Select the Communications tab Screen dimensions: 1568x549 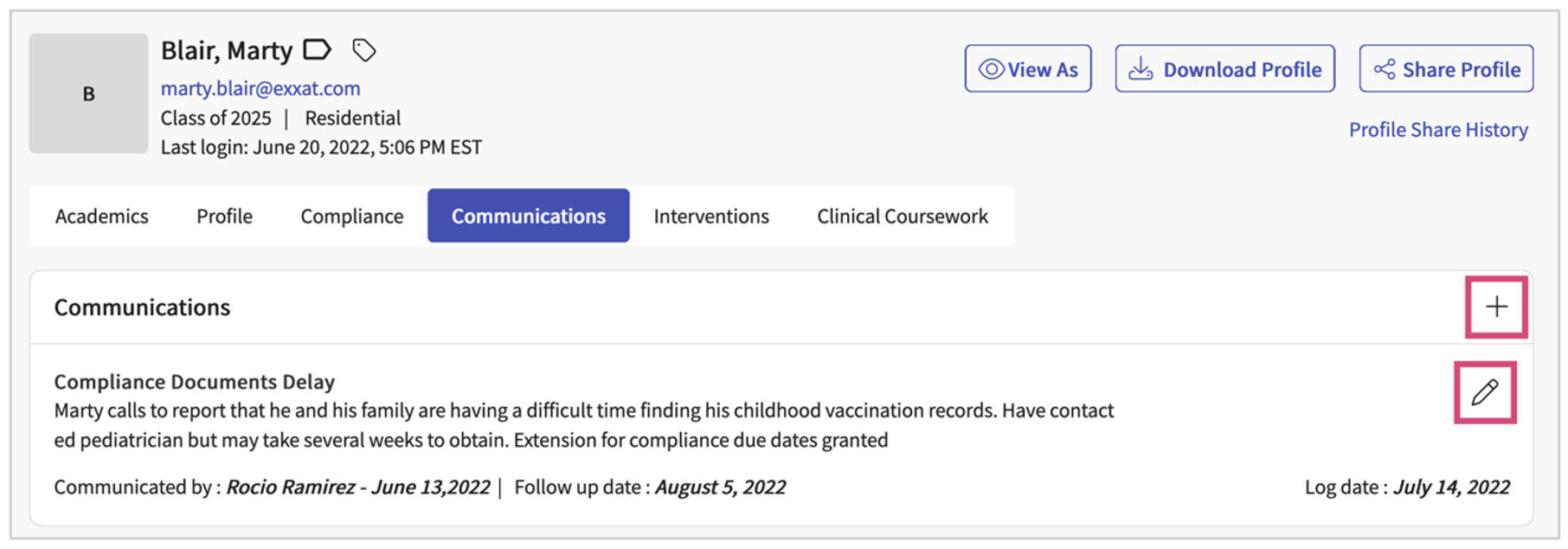[x=528, y=216]
